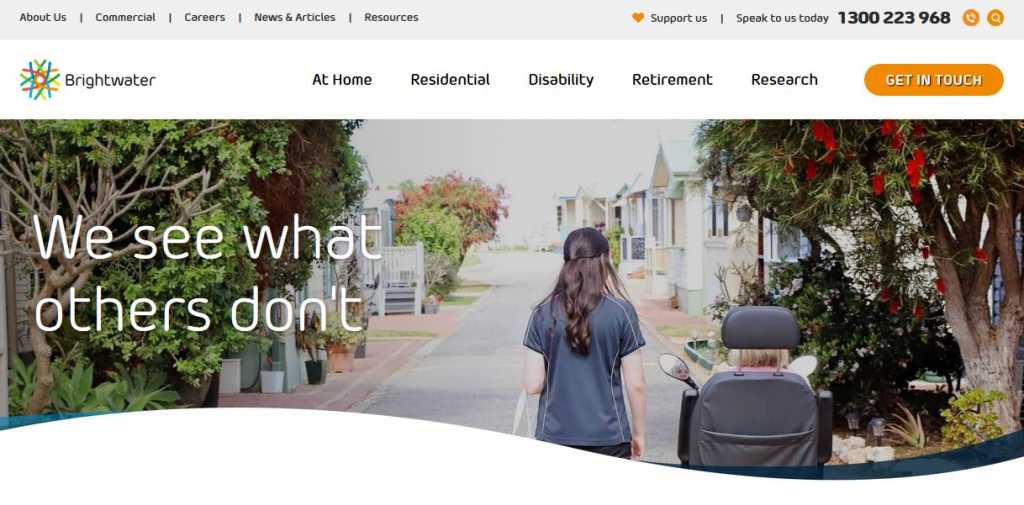Visit News & Articles
Viewport: 1024px width, 505px height.
tap(295, 18)
